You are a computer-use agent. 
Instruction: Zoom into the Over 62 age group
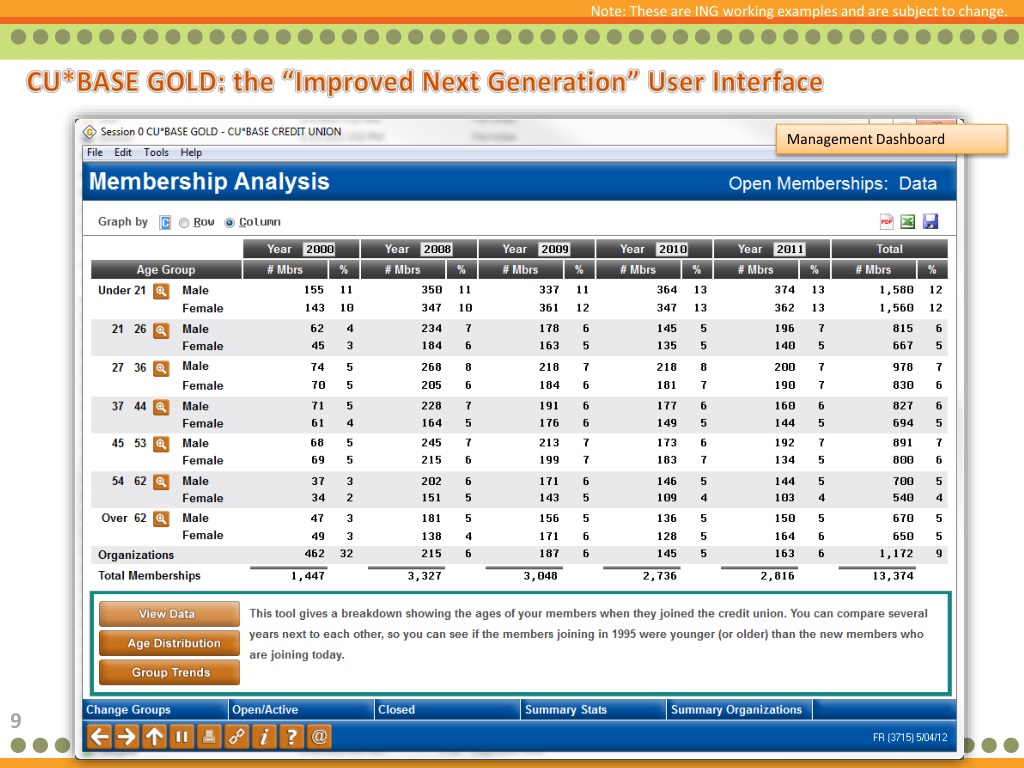(161, 519)
